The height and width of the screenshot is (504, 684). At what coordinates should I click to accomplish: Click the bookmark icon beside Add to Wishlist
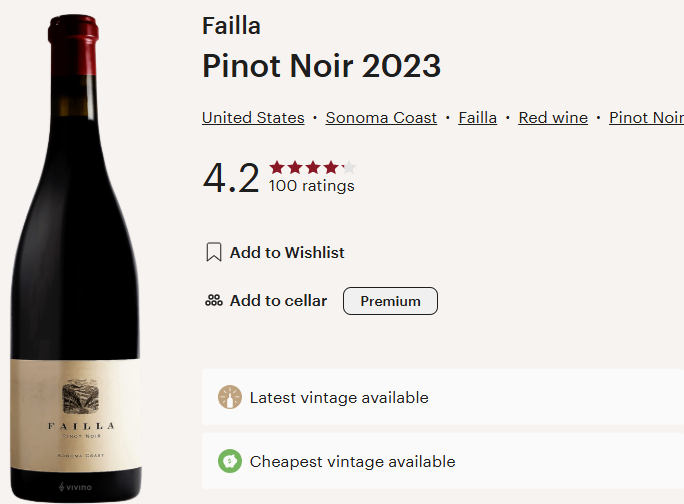(x=213, y=252)
